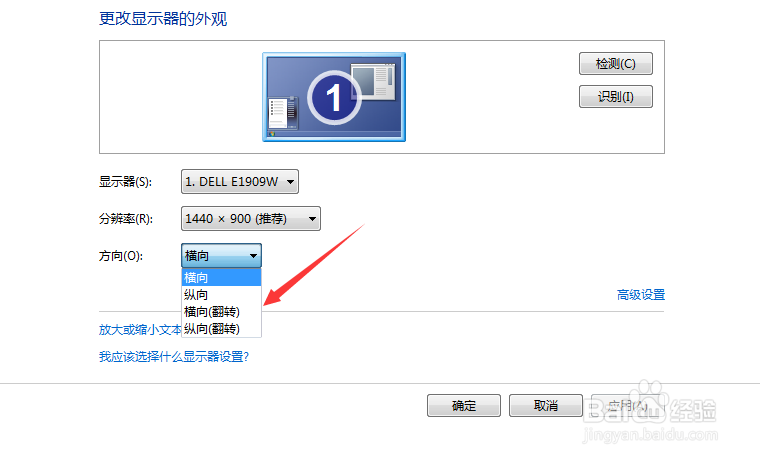This screenshot has height=461, width=760.
Task: Choose 纵向 portrait orientation option
Action: point(222,295)
